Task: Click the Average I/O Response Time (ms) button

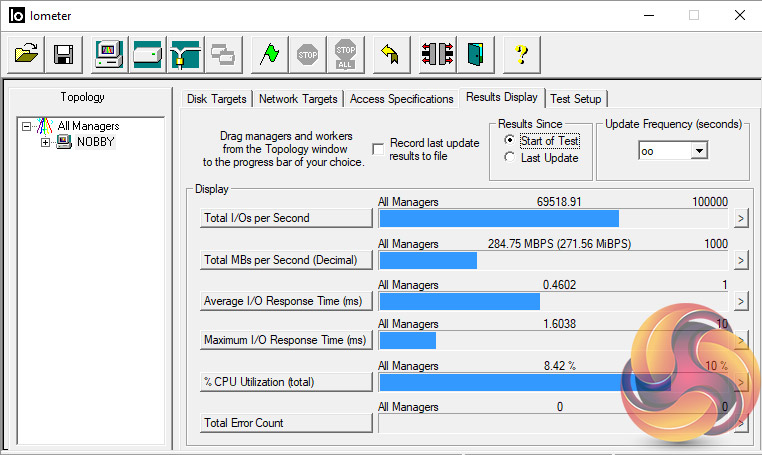Action: coord(285,300)
